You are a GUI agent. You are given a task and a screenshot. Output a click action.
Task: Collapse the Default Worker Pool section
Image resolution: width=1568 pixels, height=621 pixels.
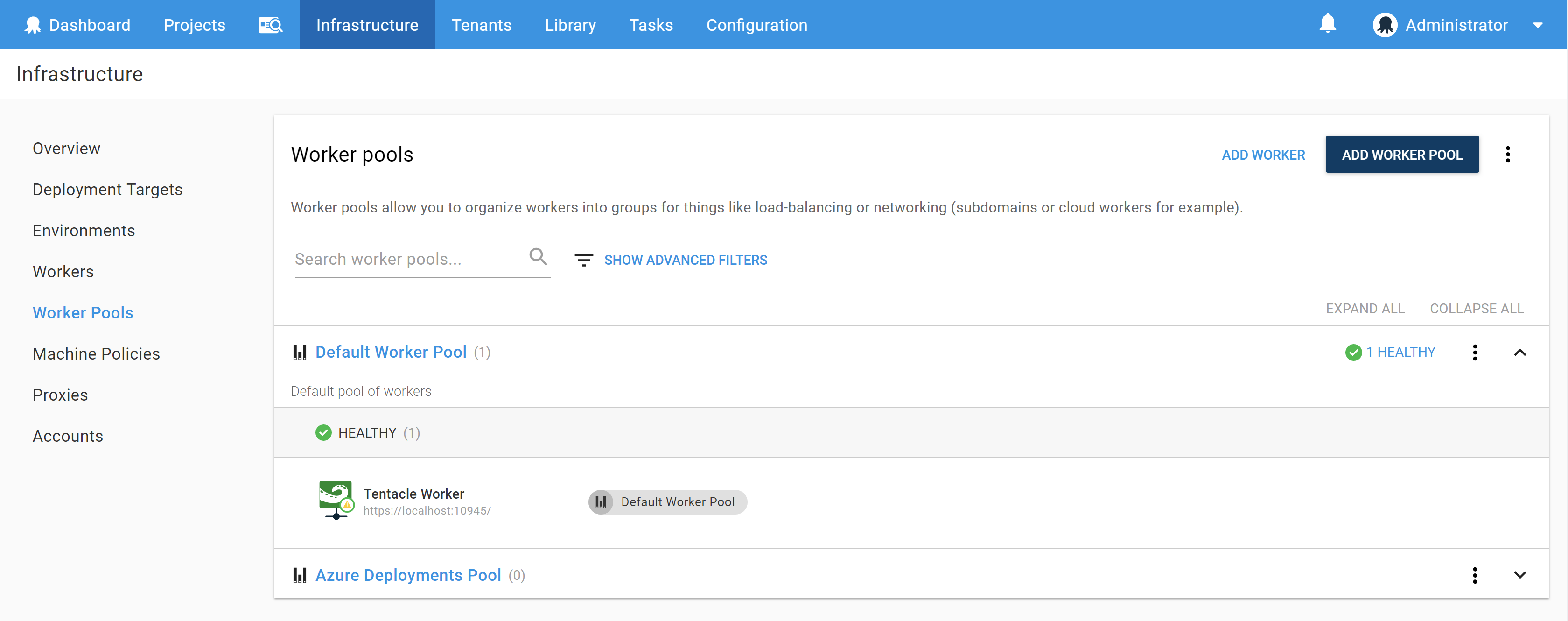(x=1519, y=353)
